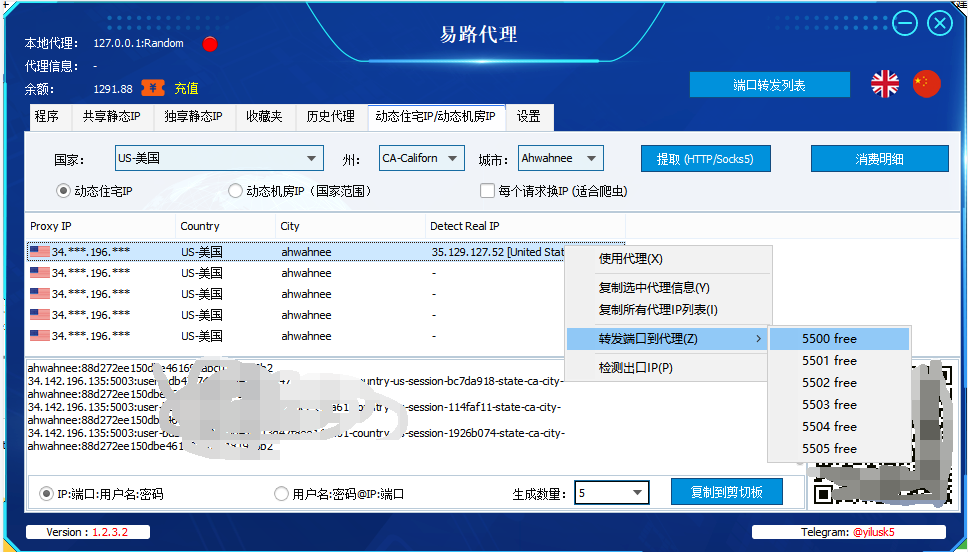
Task: Click the QR code image
Action: click(881, 435)
